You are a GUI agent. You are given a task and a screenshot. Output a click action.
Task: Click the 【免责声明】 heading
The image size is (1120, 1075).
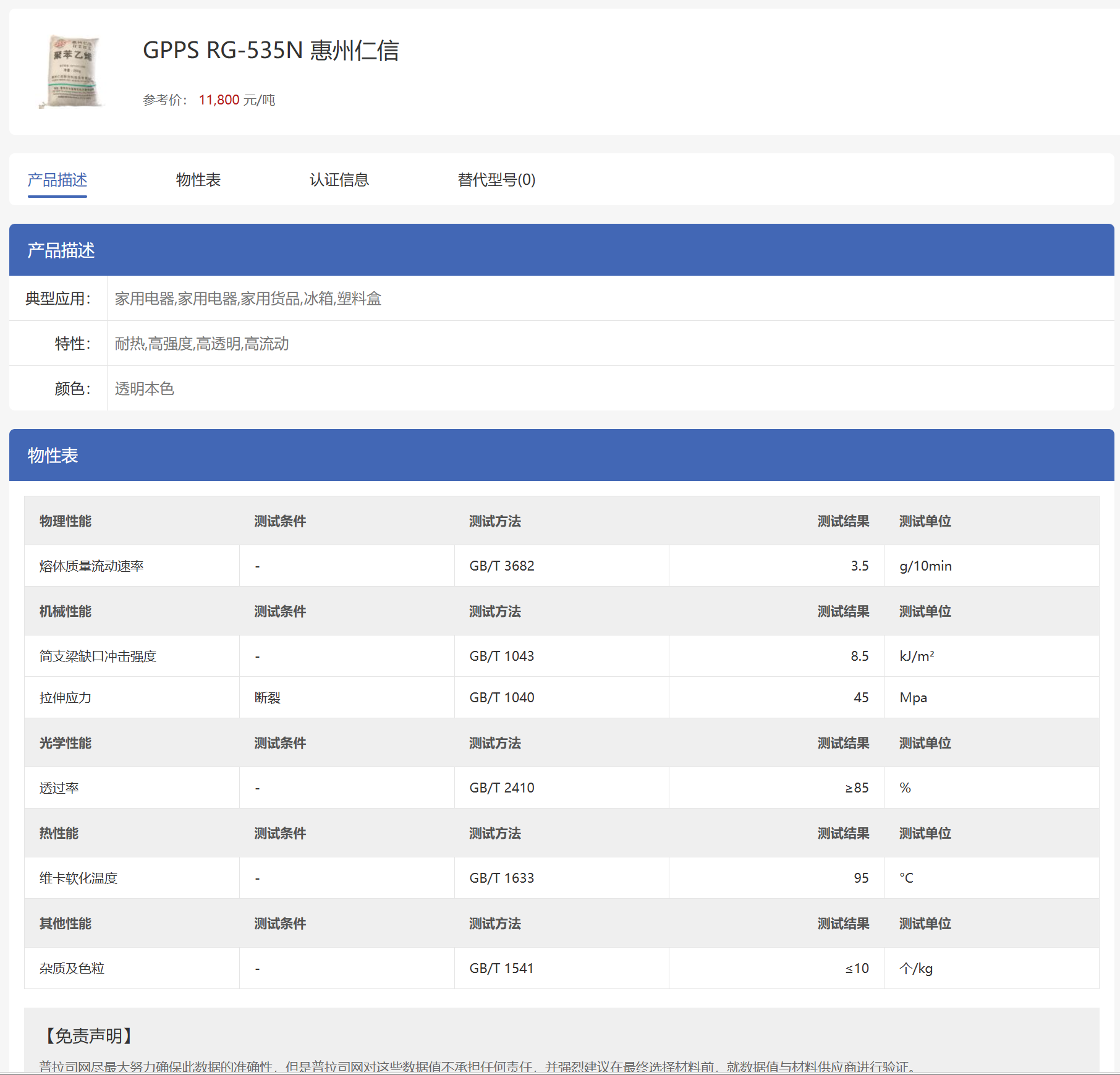89,1036
